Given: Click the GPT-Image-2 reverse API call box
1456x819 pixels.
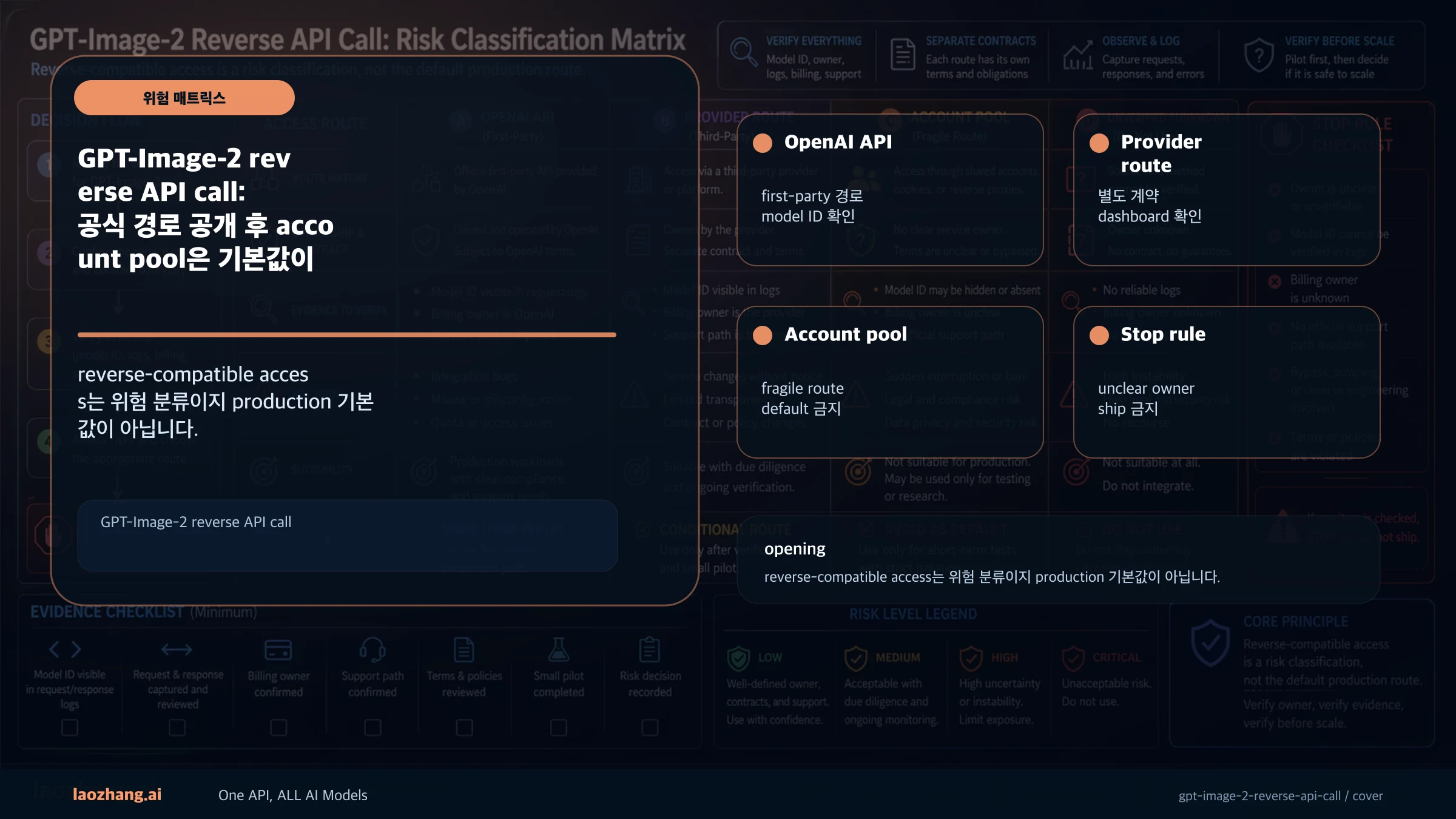Looking at the screenshot, I should click(x=347, y=536).
